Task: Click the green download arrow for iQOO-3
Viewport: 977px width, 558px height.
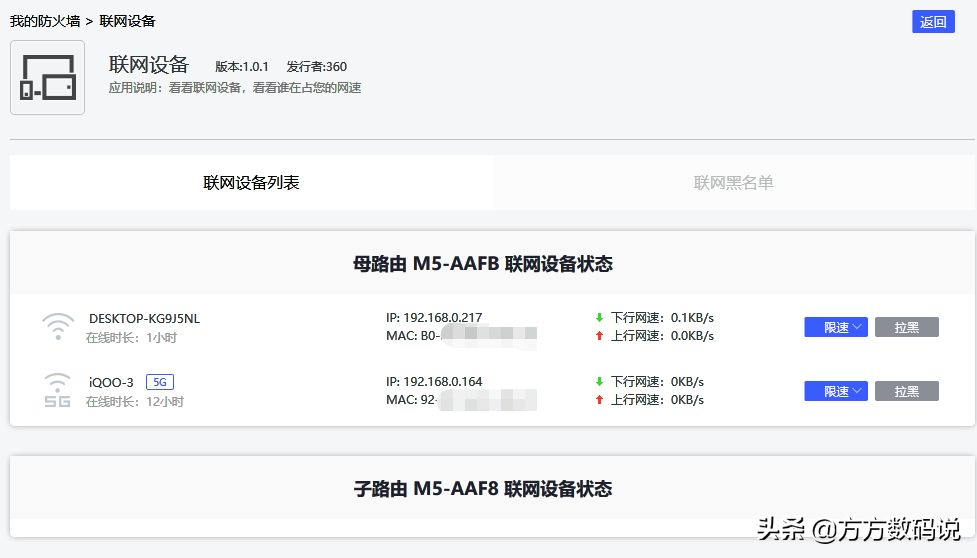Action: (599, 381)
